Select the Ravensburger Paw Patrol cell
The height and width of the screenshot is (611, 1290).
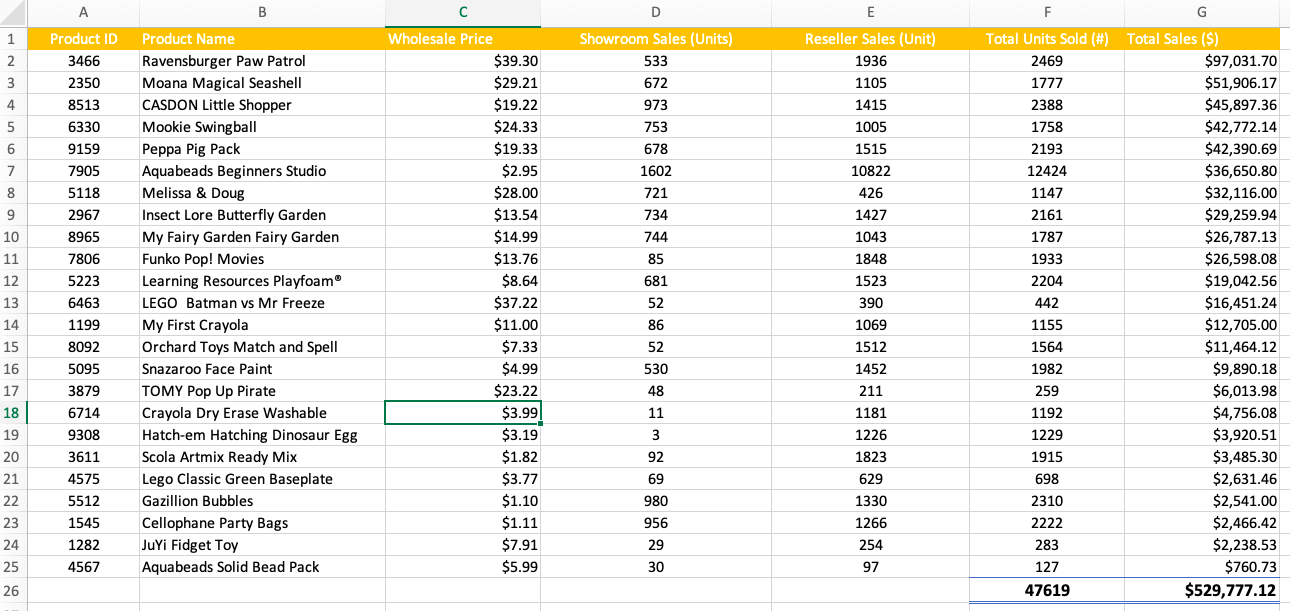point(262,61)
